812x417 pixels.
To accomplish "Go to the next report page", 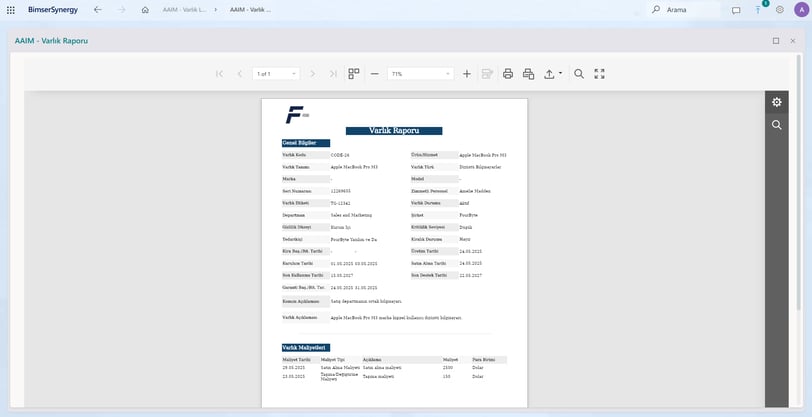I will click(312, 74).
